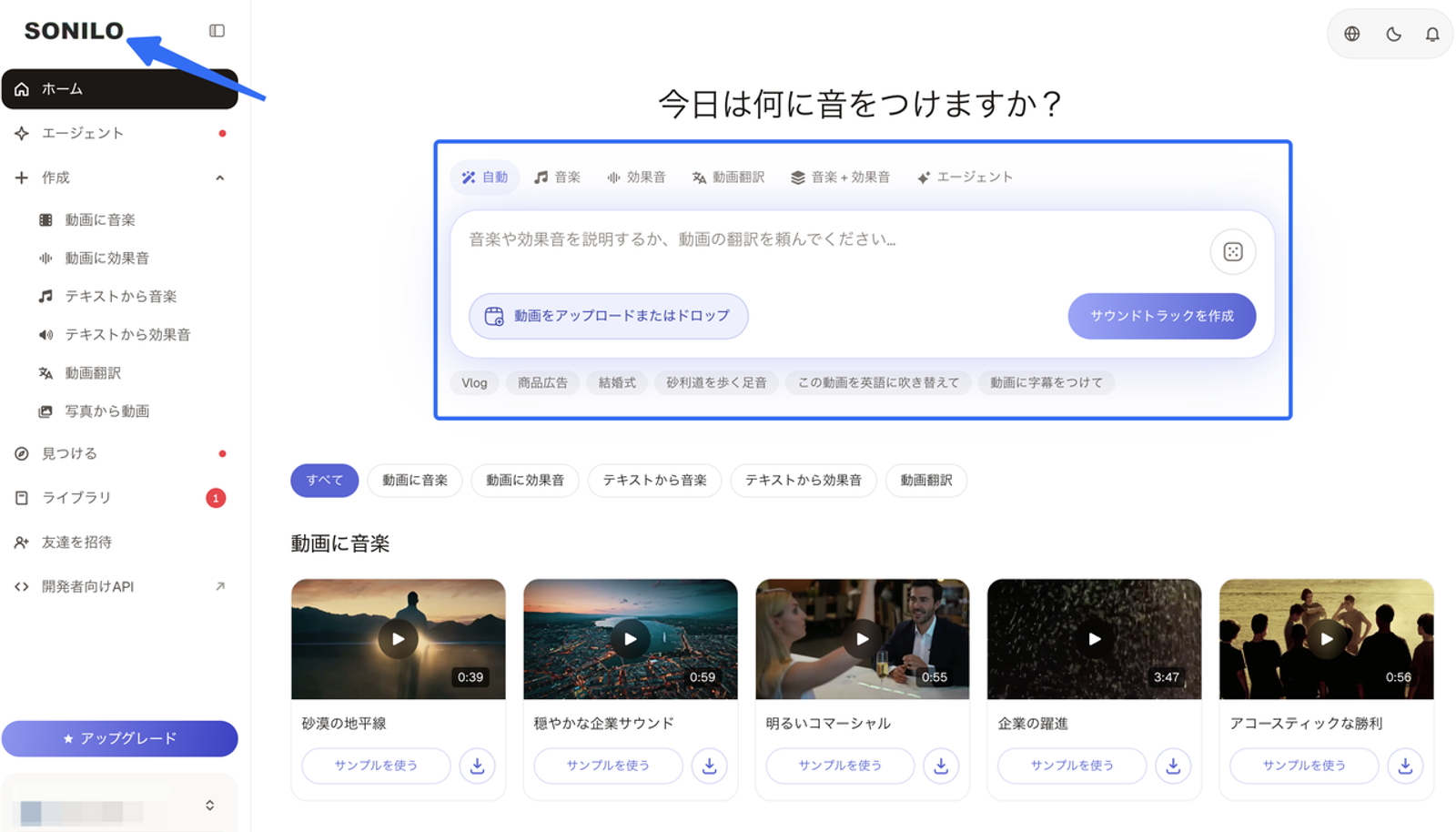
Task: Use sample for 砂漠の地平線
Action: pos(376,766)
